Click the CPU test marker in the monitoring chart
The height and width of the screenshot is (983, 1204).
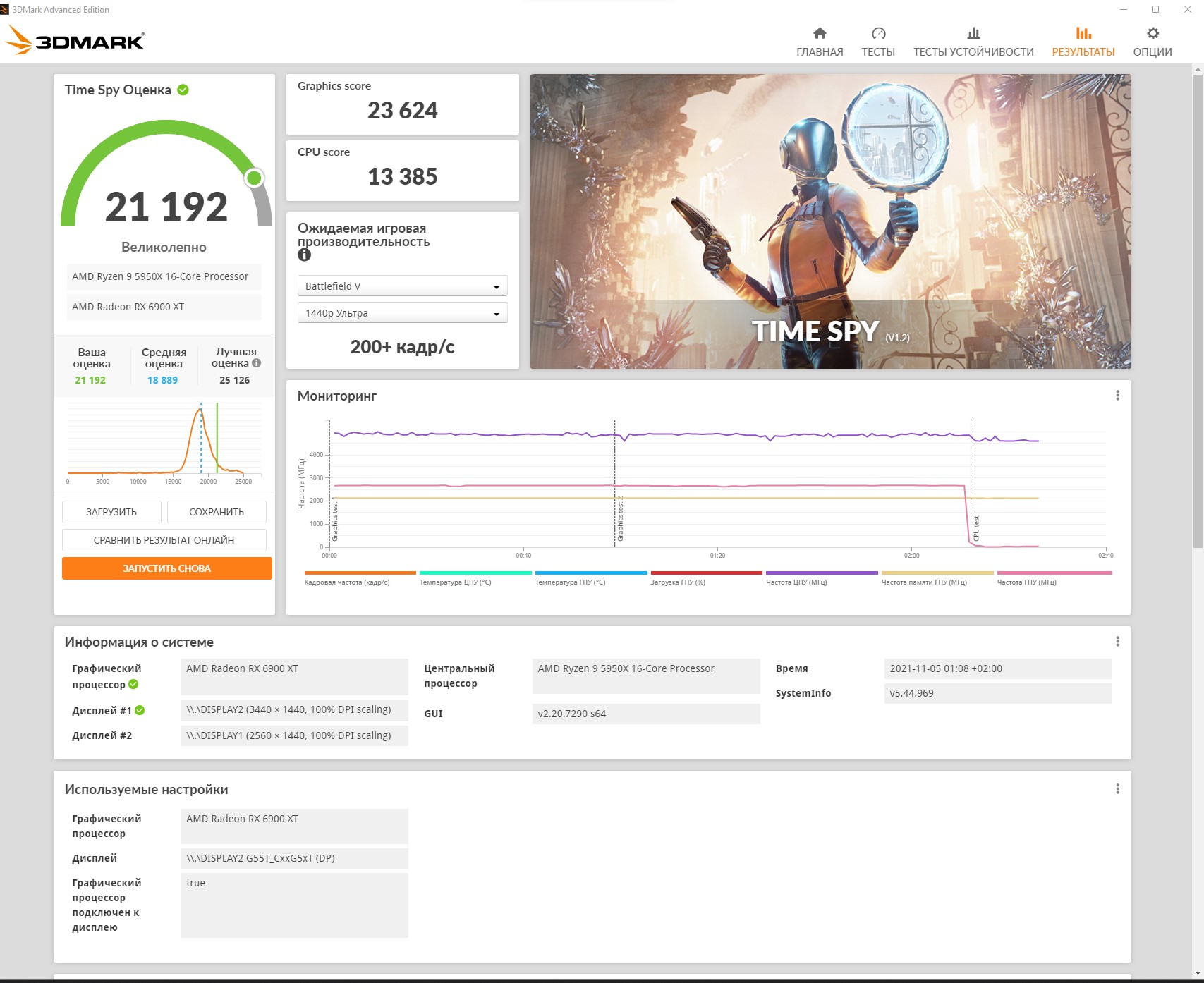[x=977, y=528]
